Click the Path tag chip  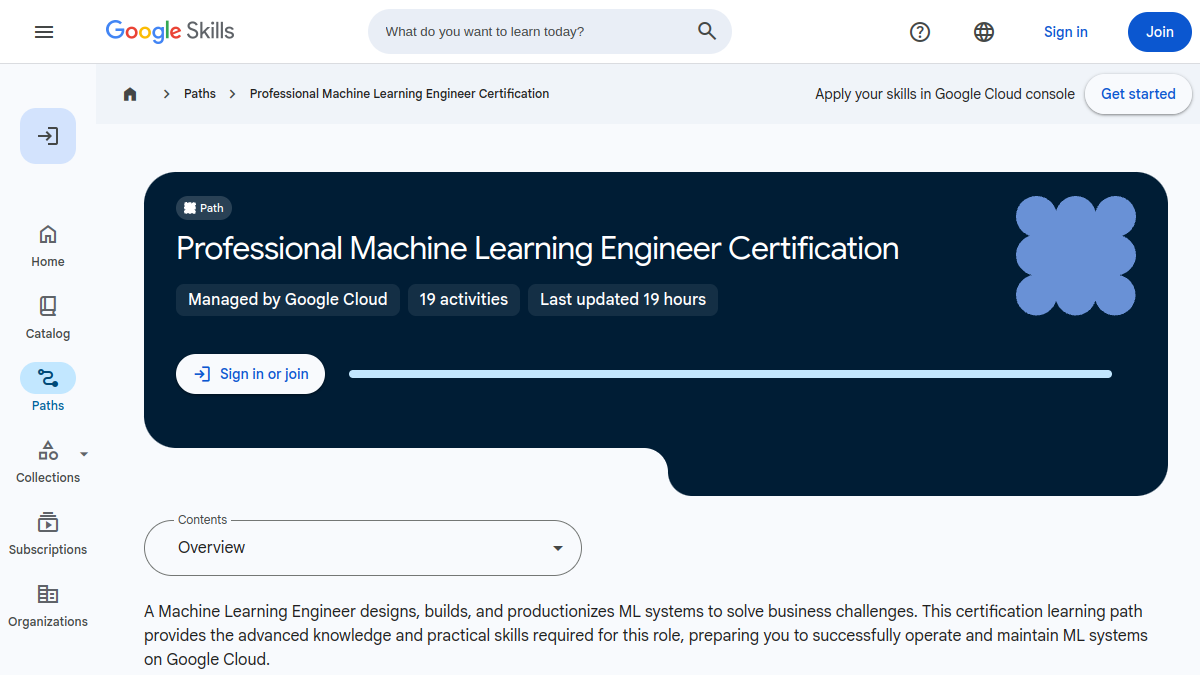pyautogui.click(x=204, y=208)
